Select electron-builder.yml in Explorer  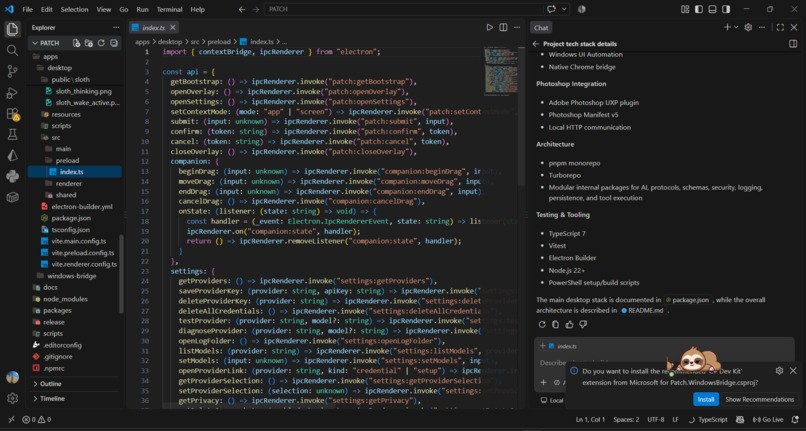(82, 207)
